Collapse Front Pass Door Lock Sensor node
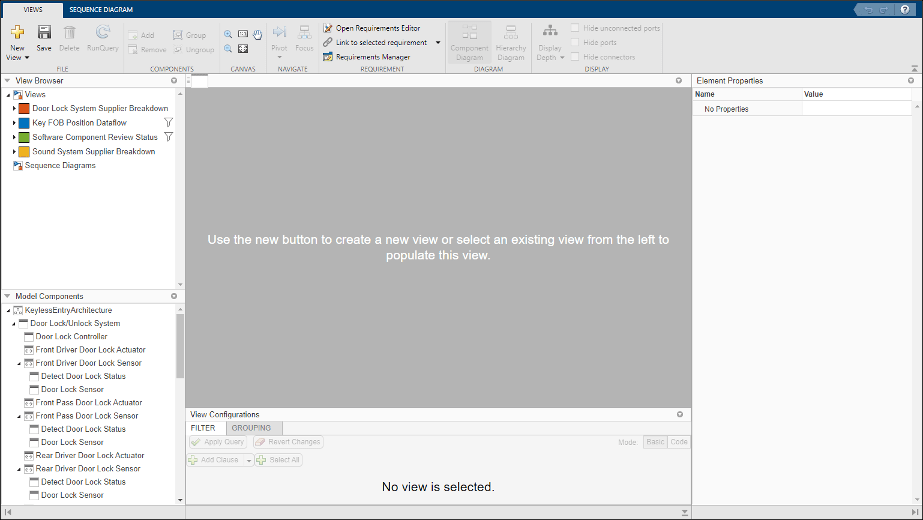 point(19,416)
